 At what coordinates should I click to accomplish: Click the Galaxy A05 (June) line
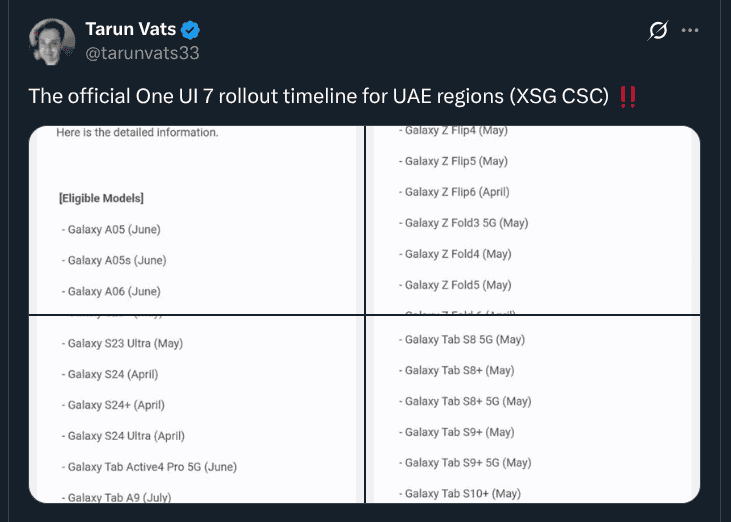tap(113, 229)
